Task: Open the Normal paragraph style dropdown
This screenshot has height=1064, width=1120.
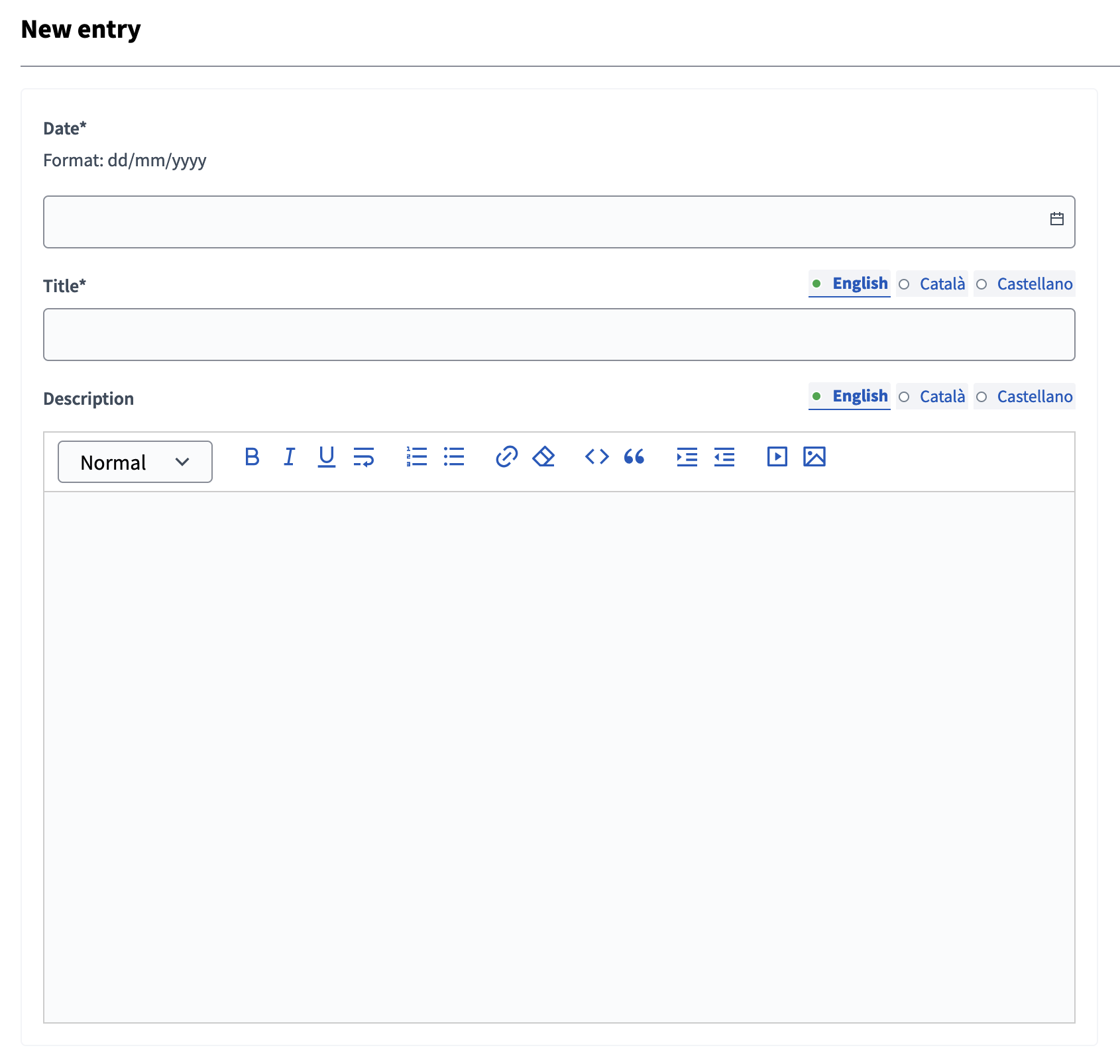Action: tap(135, 462)
